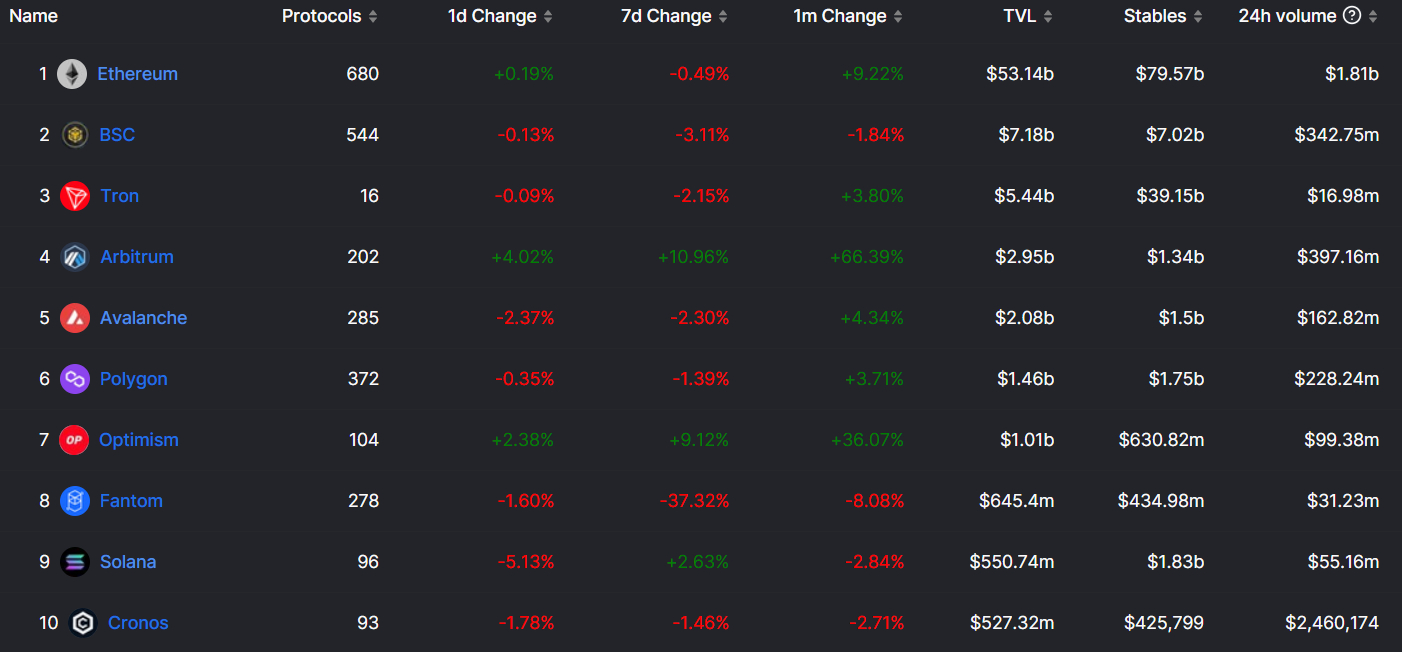Click the Fantom chain logo icon
Image resolution: width=1402 pixels, height=652 pixels.
75,501
